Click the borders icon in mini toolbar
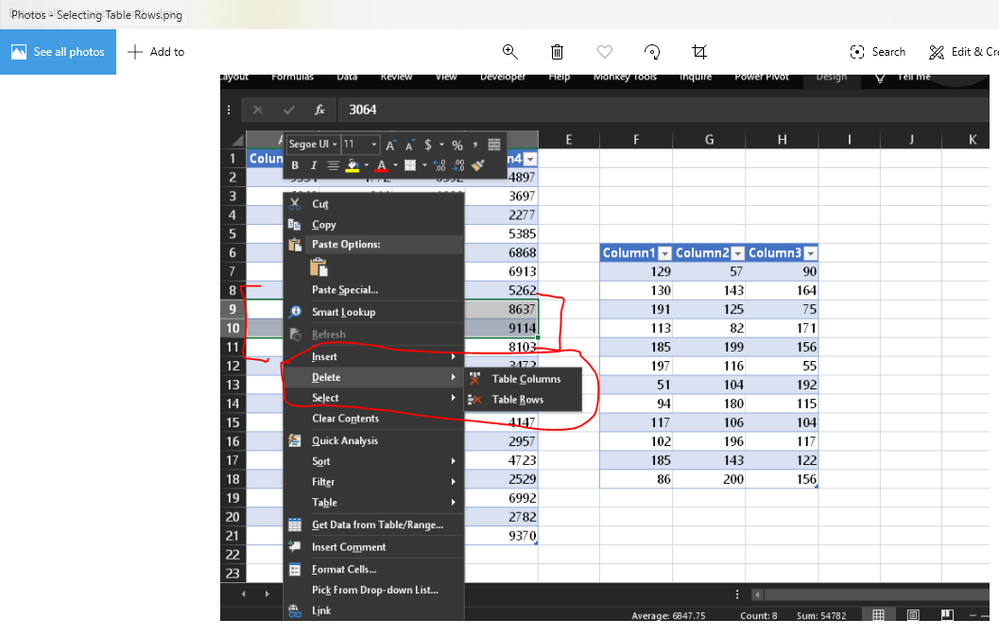This screenshot has width=999, height=636. [x=410, y=166]
